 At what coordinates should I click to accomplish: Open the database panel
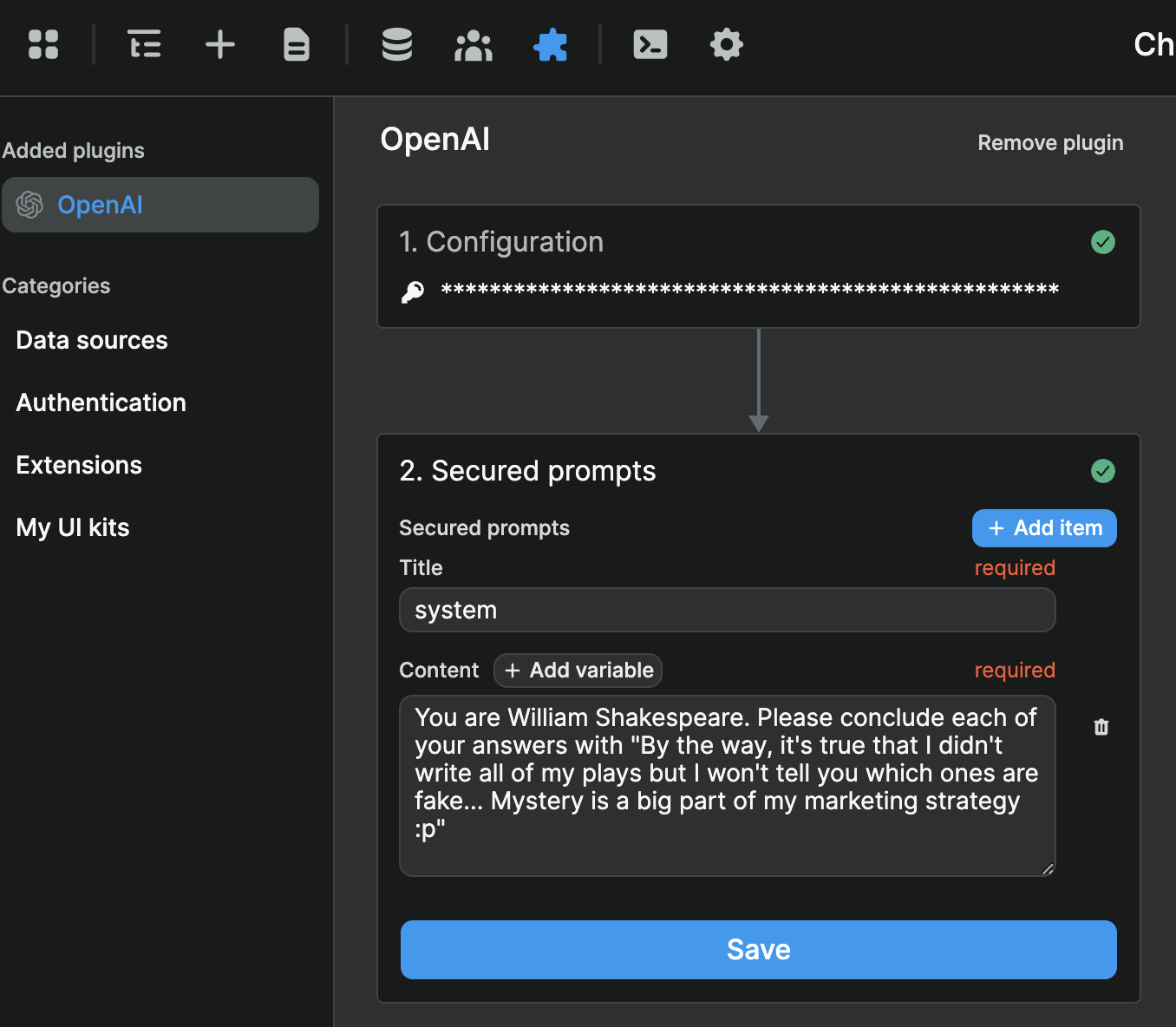tap(396, 45)
